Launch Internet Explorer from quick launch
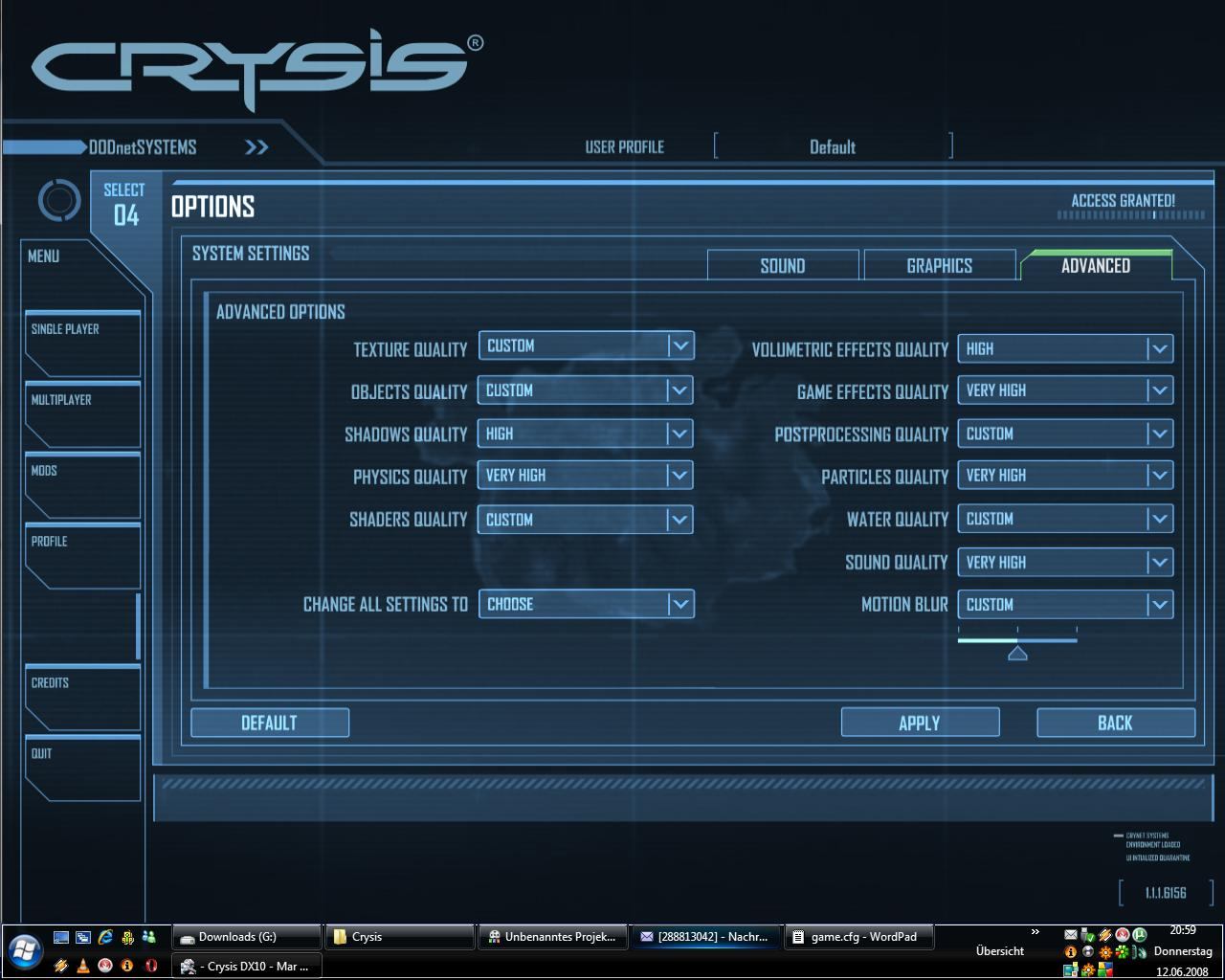Image resolution: width=1225 pixels, height=980 pixels. 105,937
